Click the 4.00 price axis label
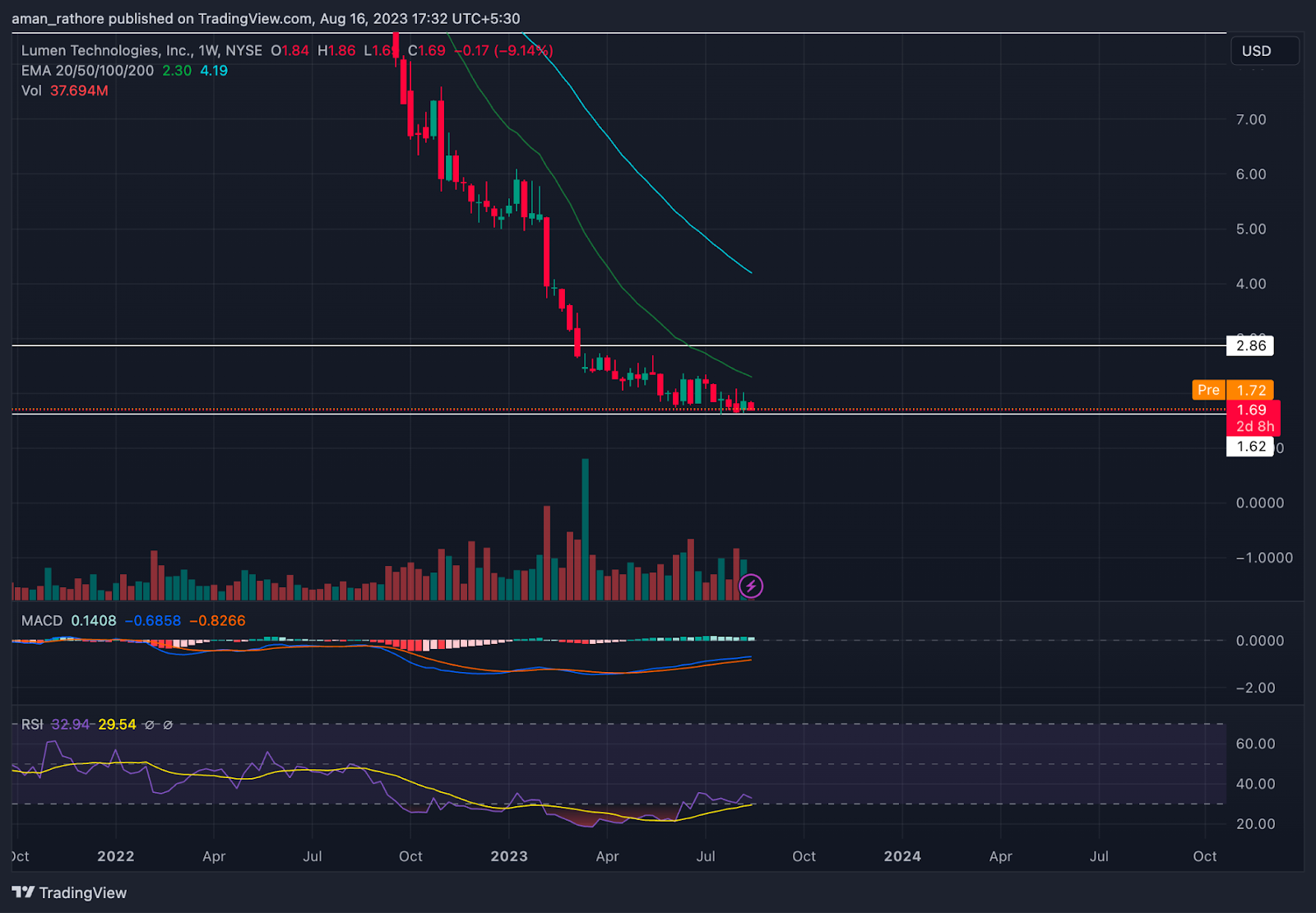1316x913 pixels. (x=1251, y=284)
